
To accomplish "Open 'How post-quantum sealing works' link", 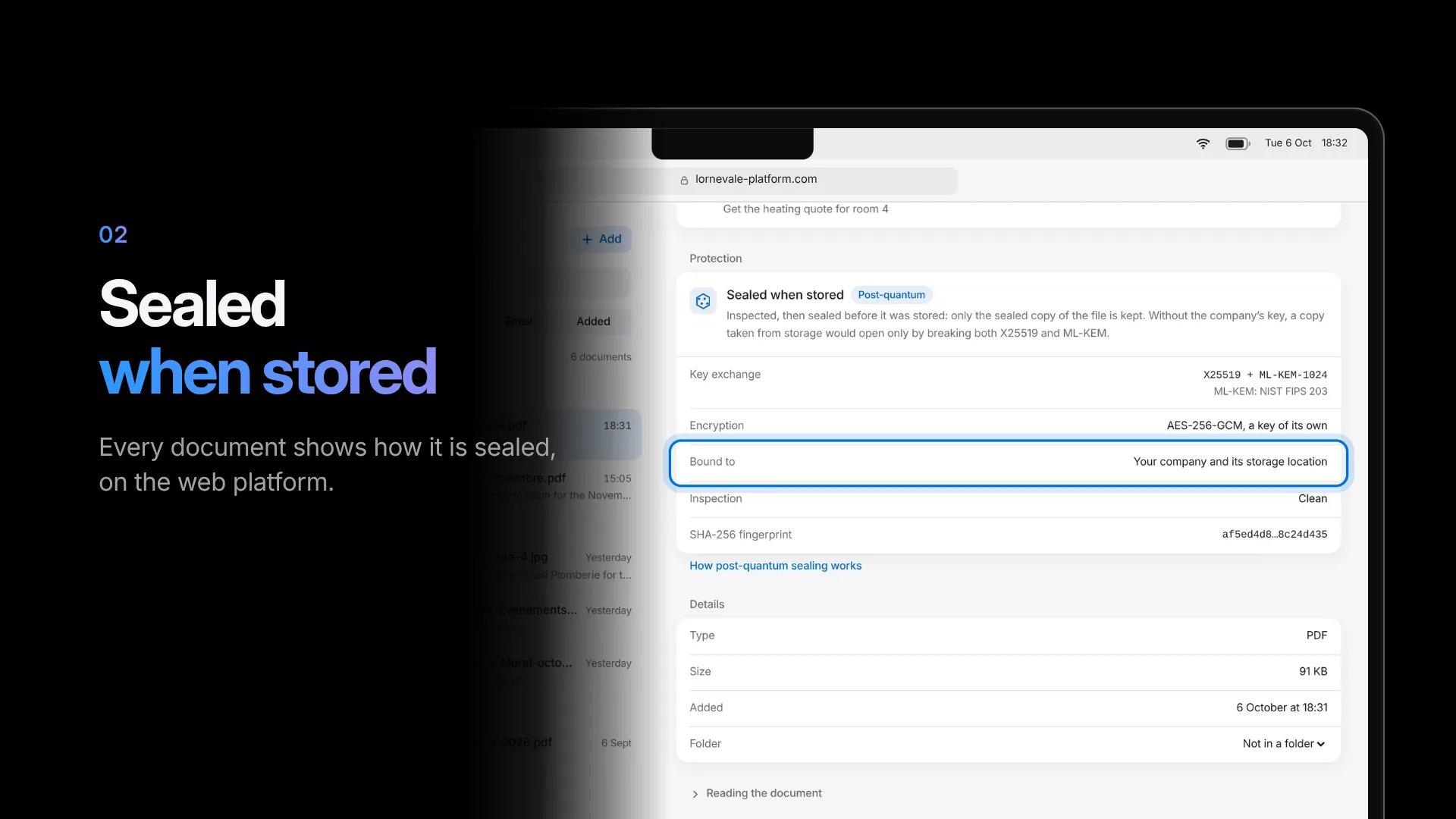I will (775, 566).
